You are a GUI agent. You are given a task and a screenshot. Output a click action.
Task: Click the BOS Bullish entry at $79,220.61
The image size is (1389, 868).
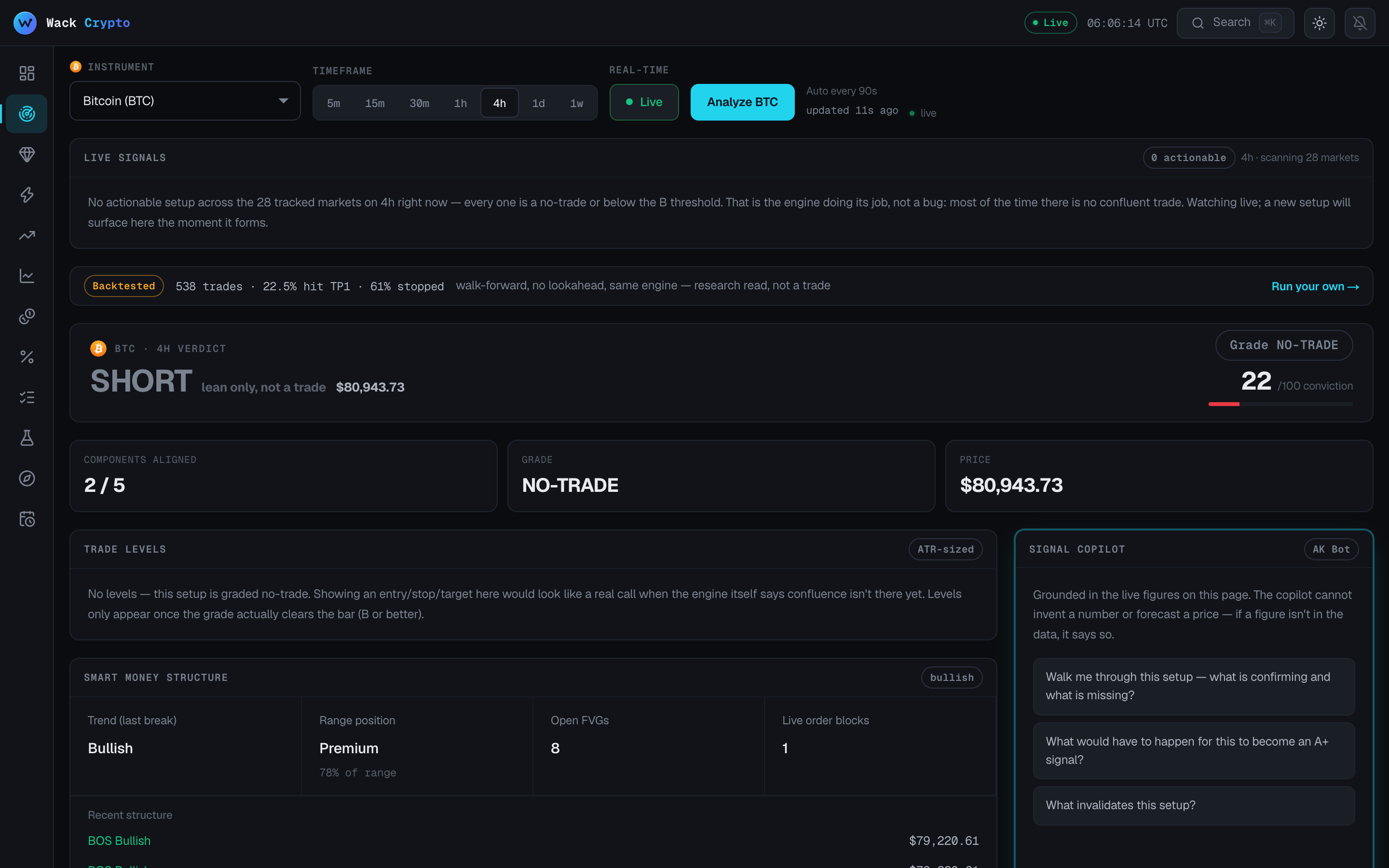532,841
